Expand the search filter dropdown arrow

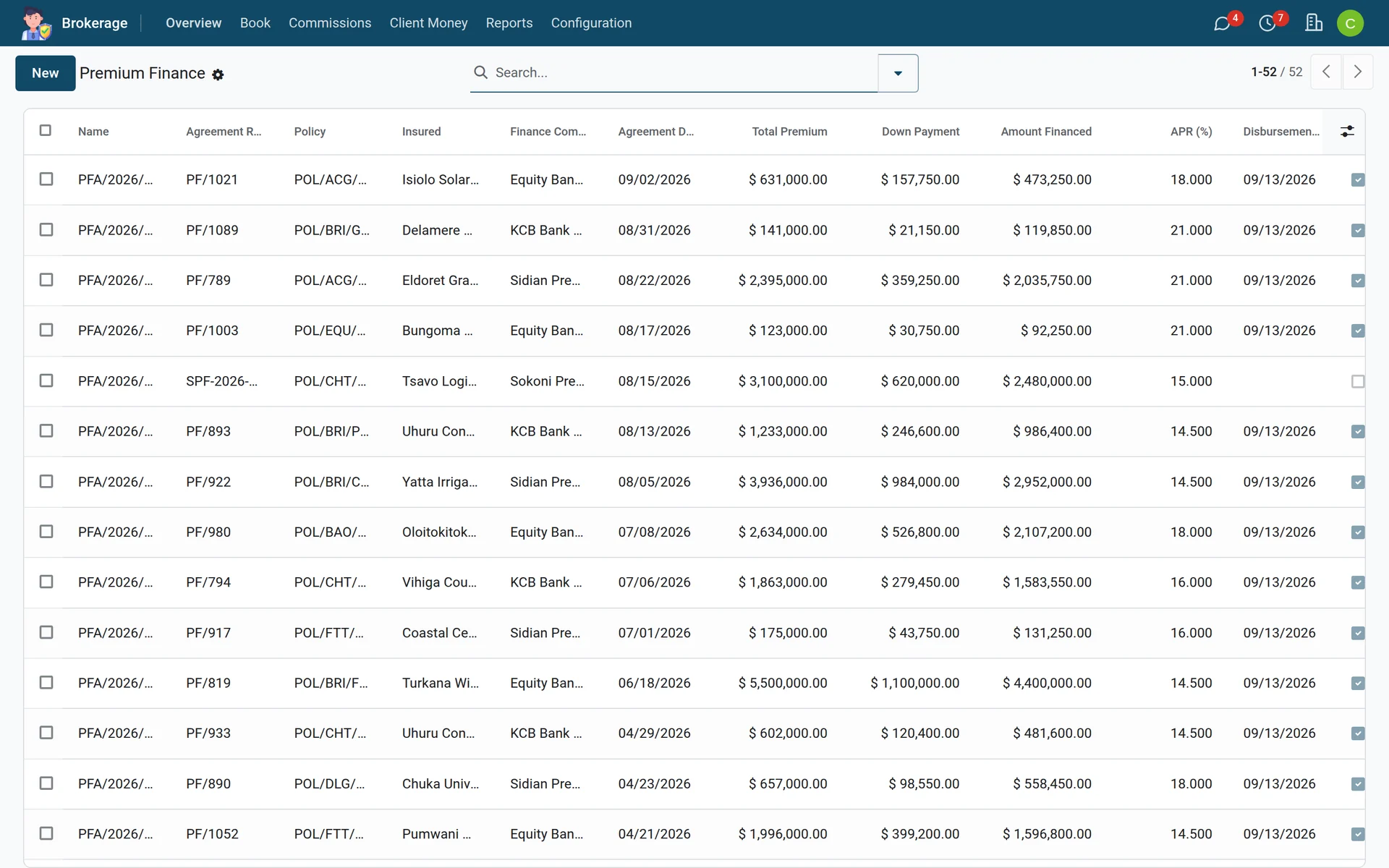pyautogui.click(x=898, y=73)
